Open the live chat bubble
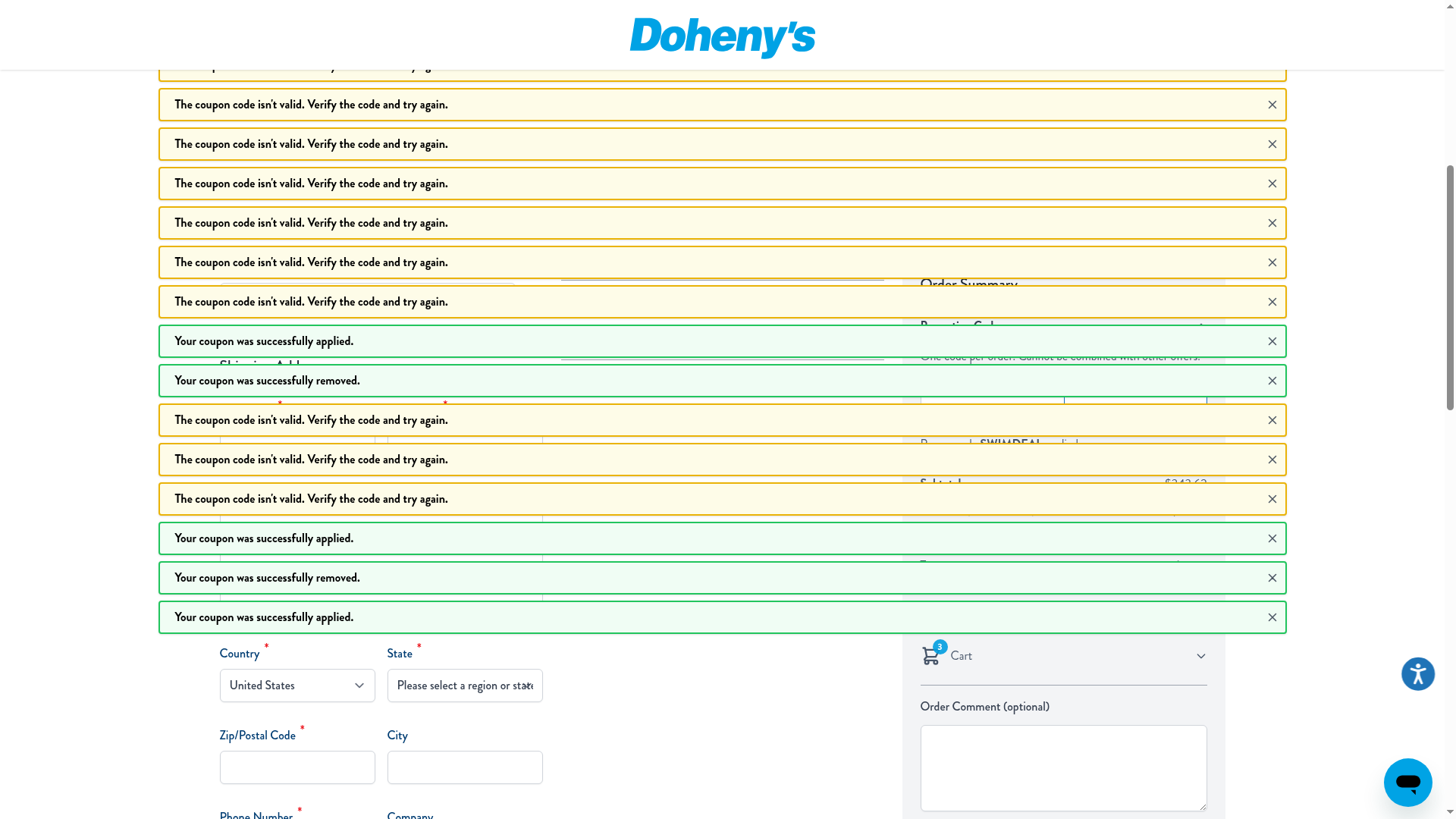This screenshot has width=1456, height=819. [1407, 782]
